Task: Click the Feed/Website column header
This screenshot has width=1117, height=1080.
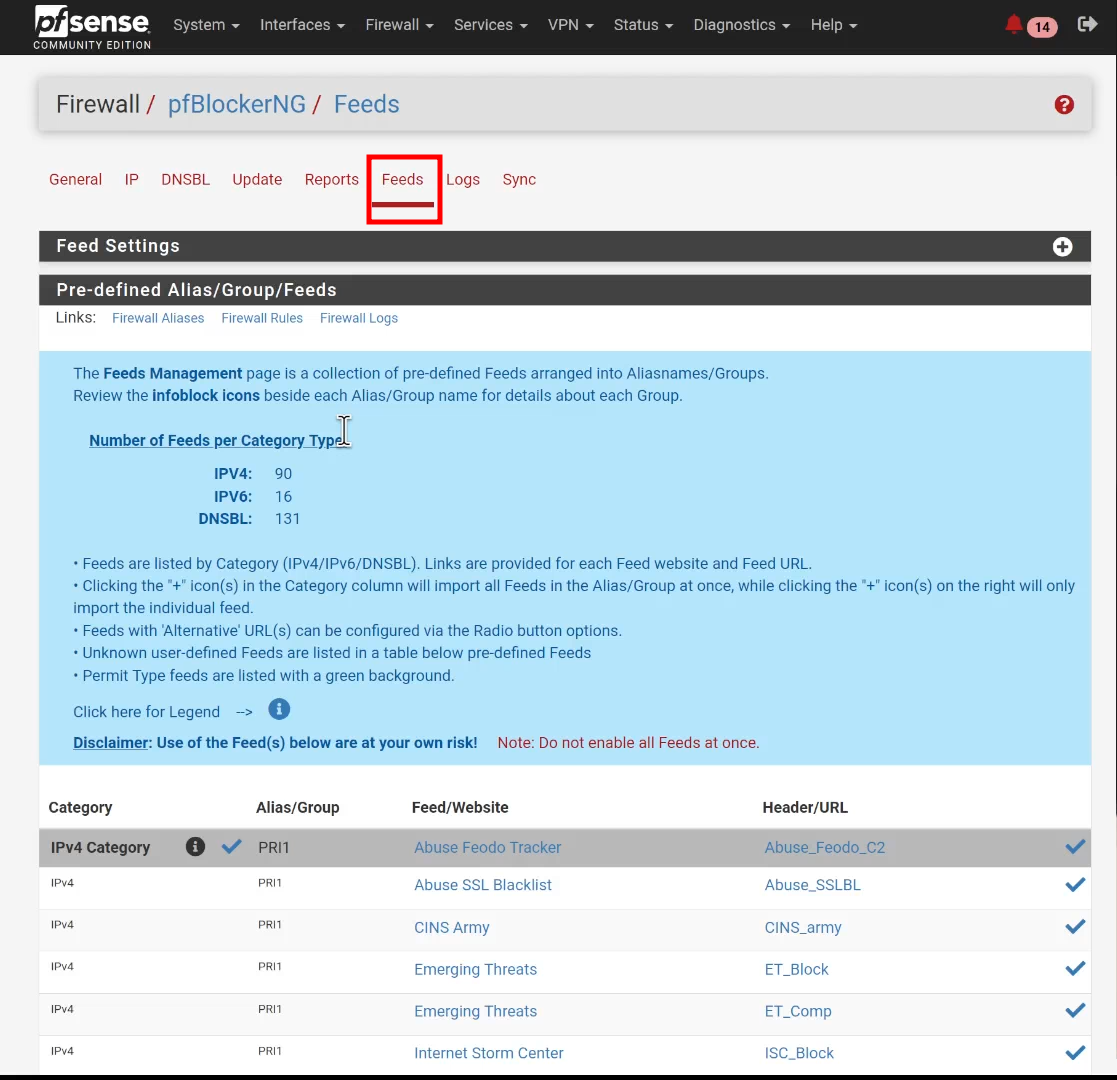Action: tap(460, 807)
